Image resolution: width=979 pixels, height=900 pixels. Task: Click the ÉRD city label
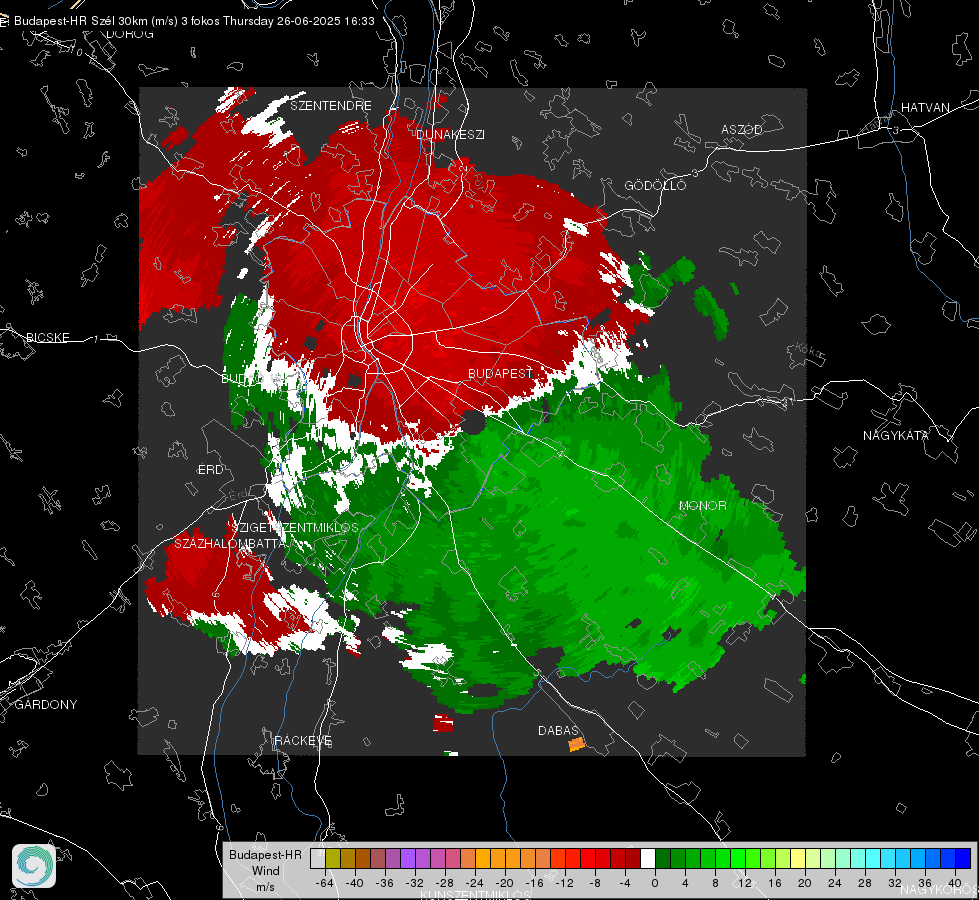[210, 470]
